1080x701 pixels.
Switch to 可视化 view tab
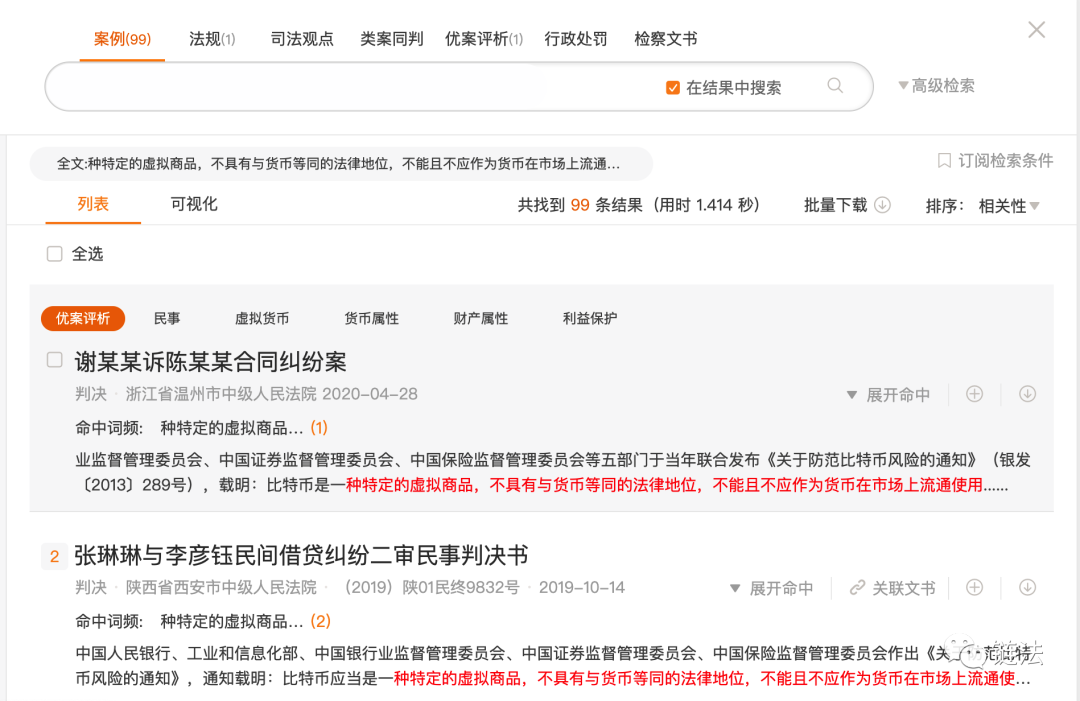pyautogui.click(x=194, y=204)
